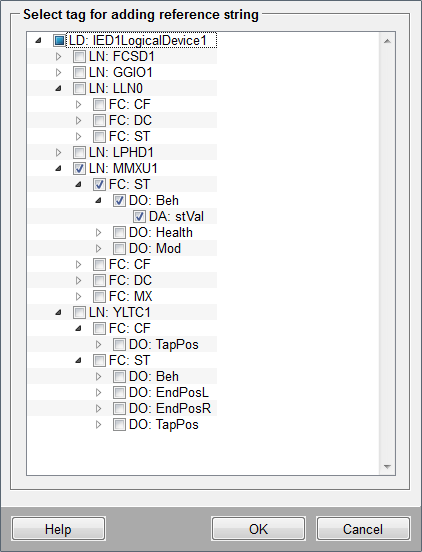Check the DO: EndPosL checkbox
Image resolution: width=422 pixels, height=552 pixels.
point(119,393)
